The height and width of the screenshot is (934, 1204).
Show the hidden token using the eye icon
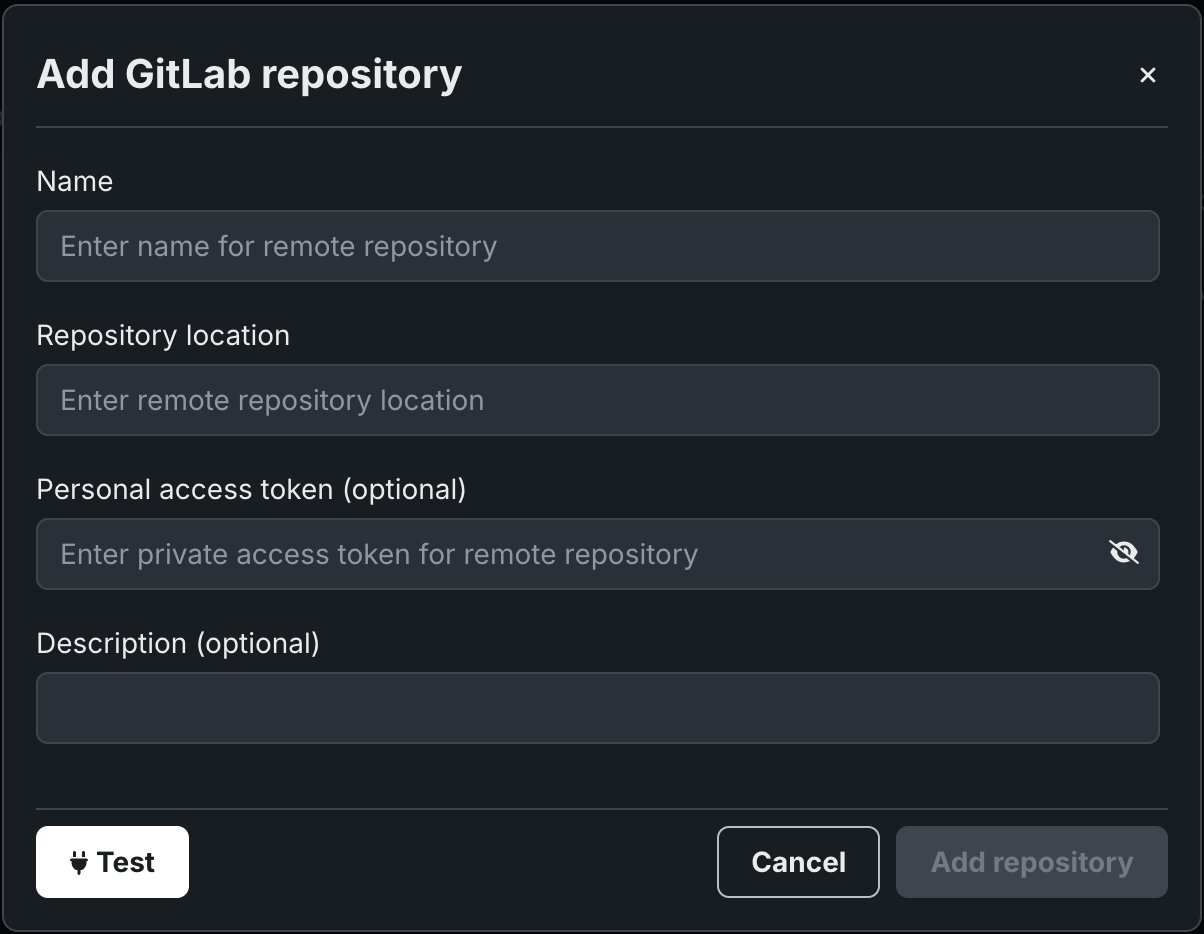click(x=1124, y=552)
